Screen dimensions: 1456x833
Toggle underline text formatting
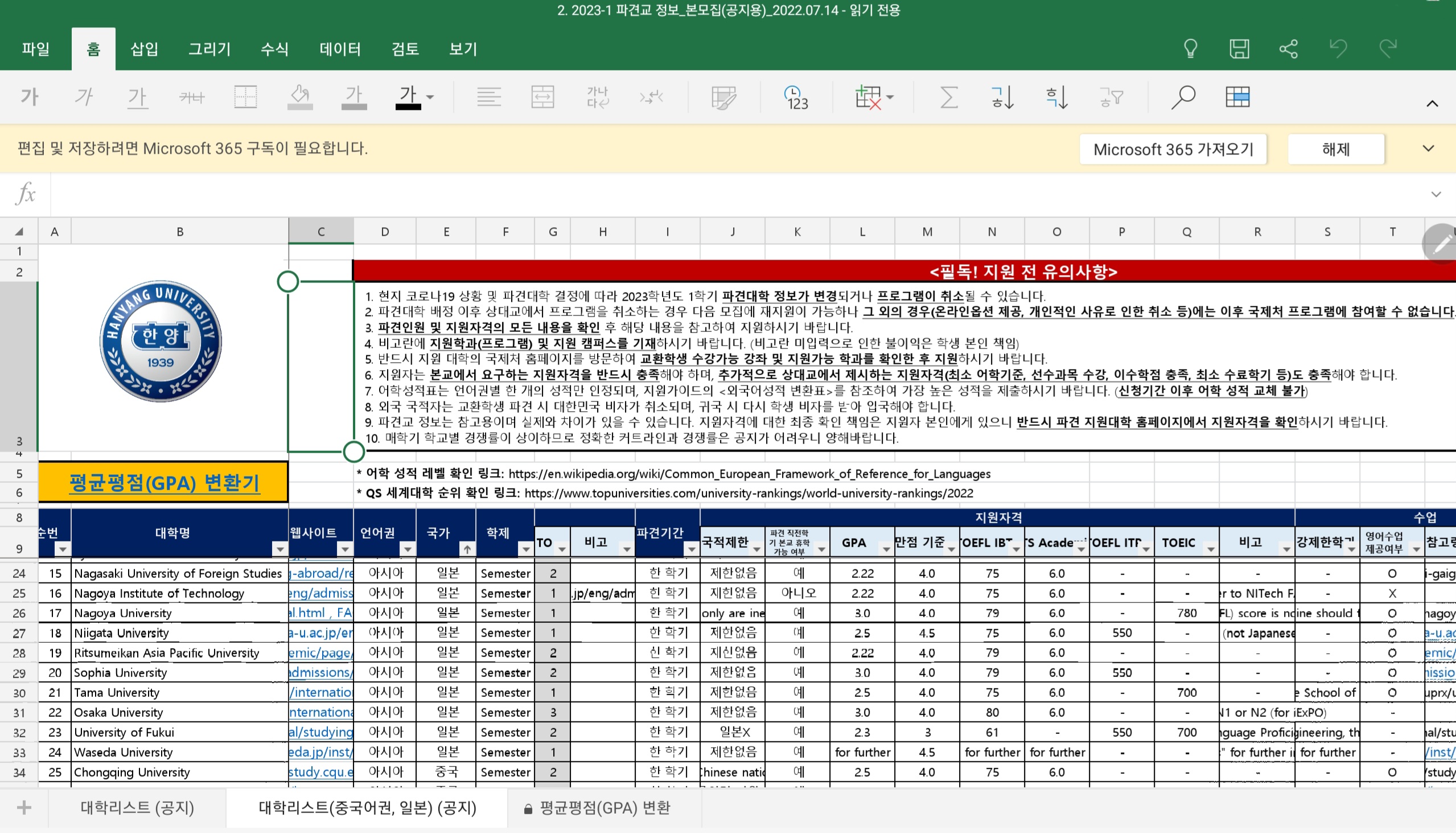click(x=137, y=97)
